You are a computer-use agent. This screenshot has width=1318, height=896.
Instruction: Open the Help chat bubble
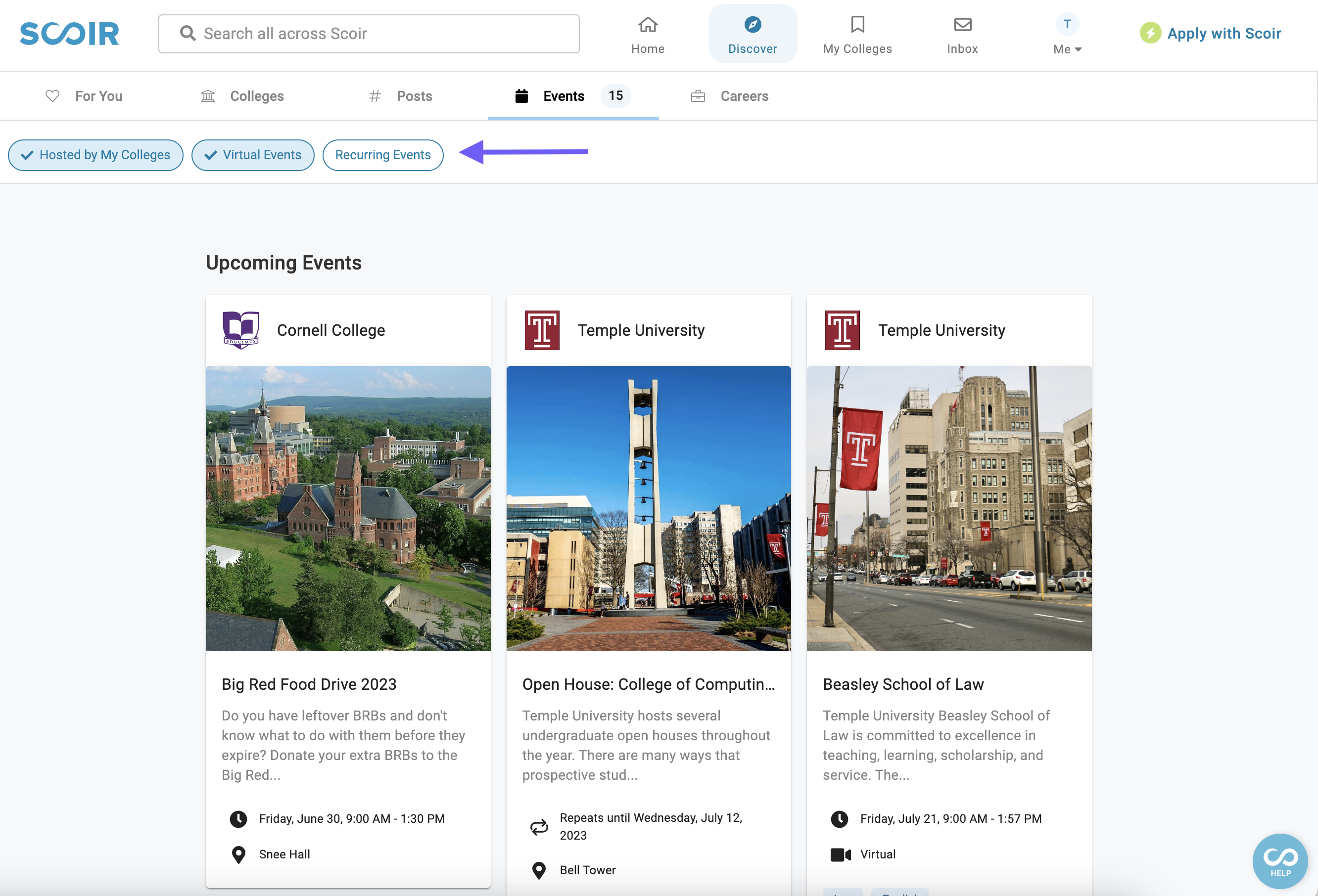tap(1280, 861)
